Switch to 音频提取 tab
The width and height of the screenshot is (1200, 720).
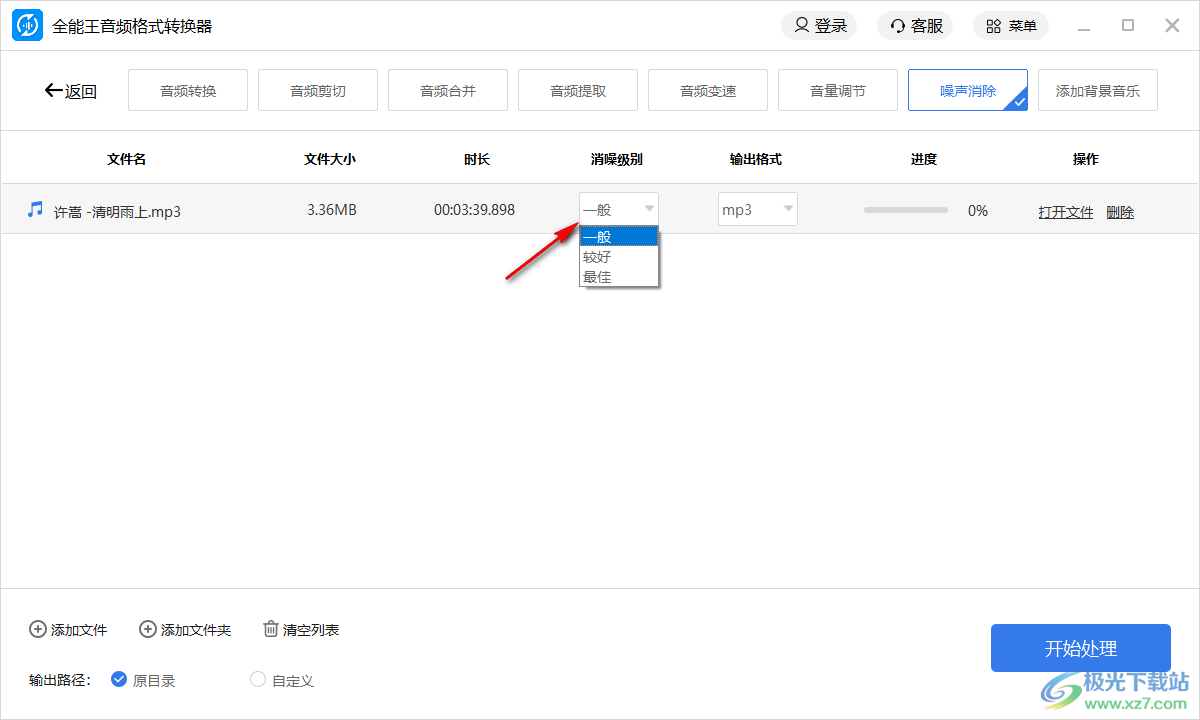(x=578, y=90)
